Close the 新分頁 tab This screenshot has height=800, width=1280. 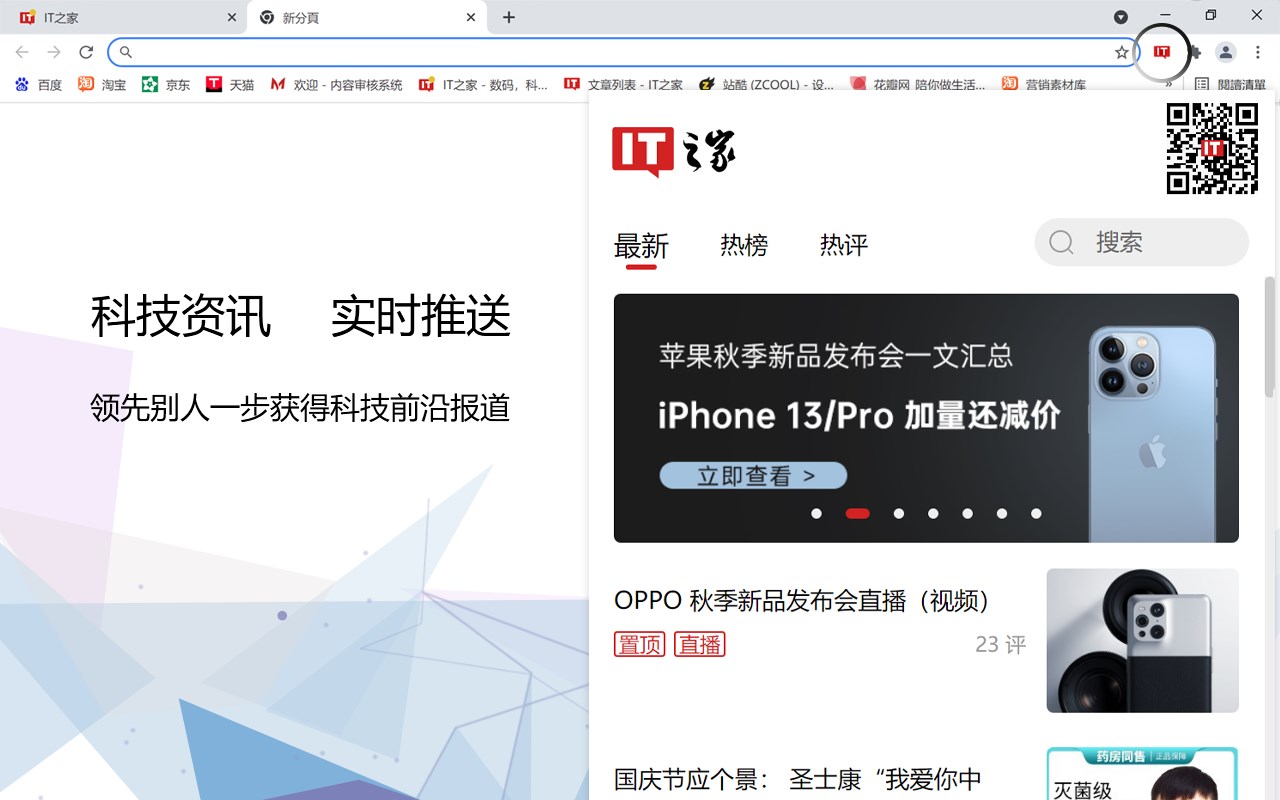471,17
